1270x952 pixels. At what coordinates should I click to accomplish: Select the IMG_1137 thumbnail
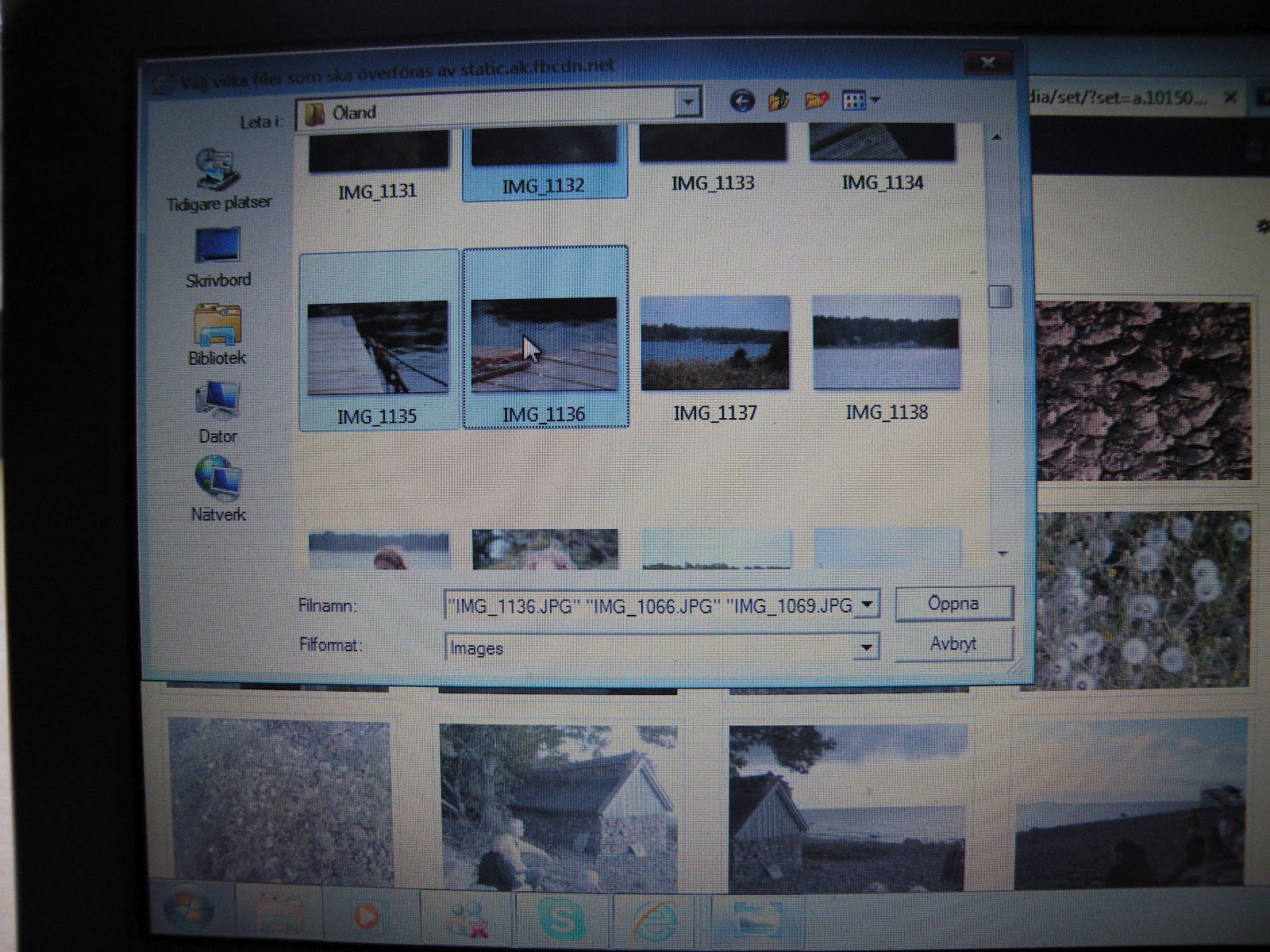click(715, 344)
